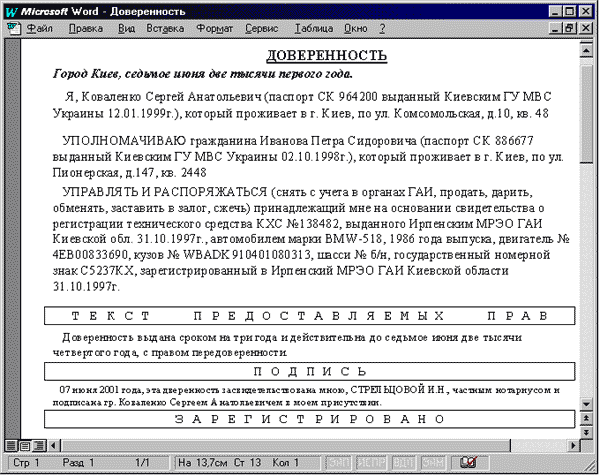
Task: Click 'Пионерская, д.147, кв. 2448' address line
Action: click(130, 173)
